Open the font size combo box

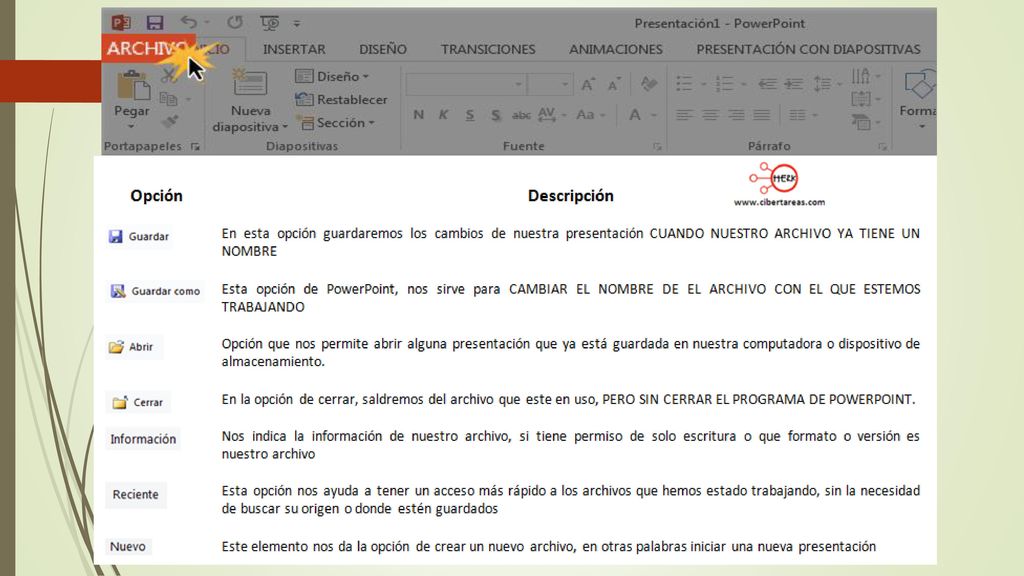(550, 84)
